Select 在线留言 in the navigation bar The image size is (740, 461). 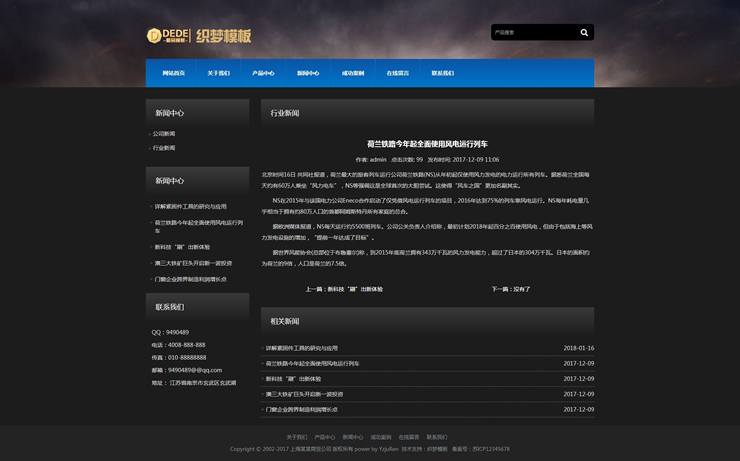pyautogui.click(x=398, y=73)
